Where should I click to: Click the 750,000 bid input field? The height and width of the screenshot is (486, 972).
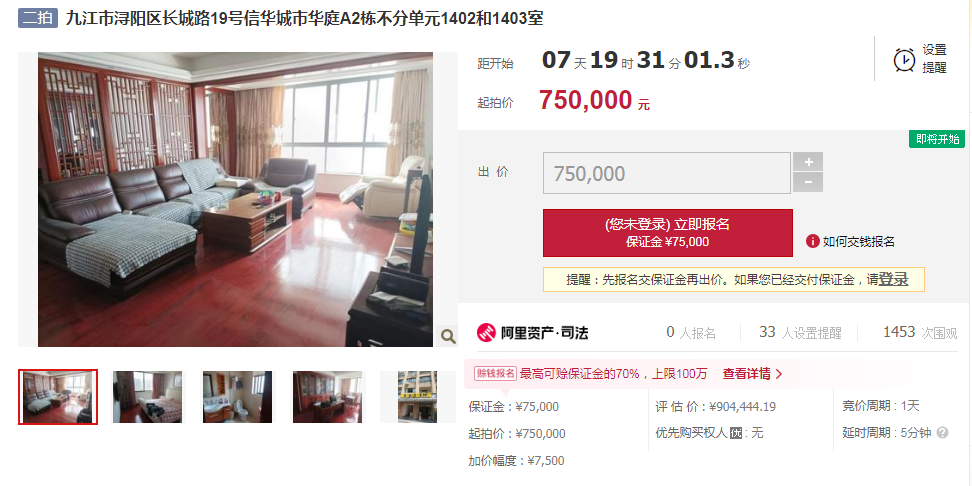point(667,173)
